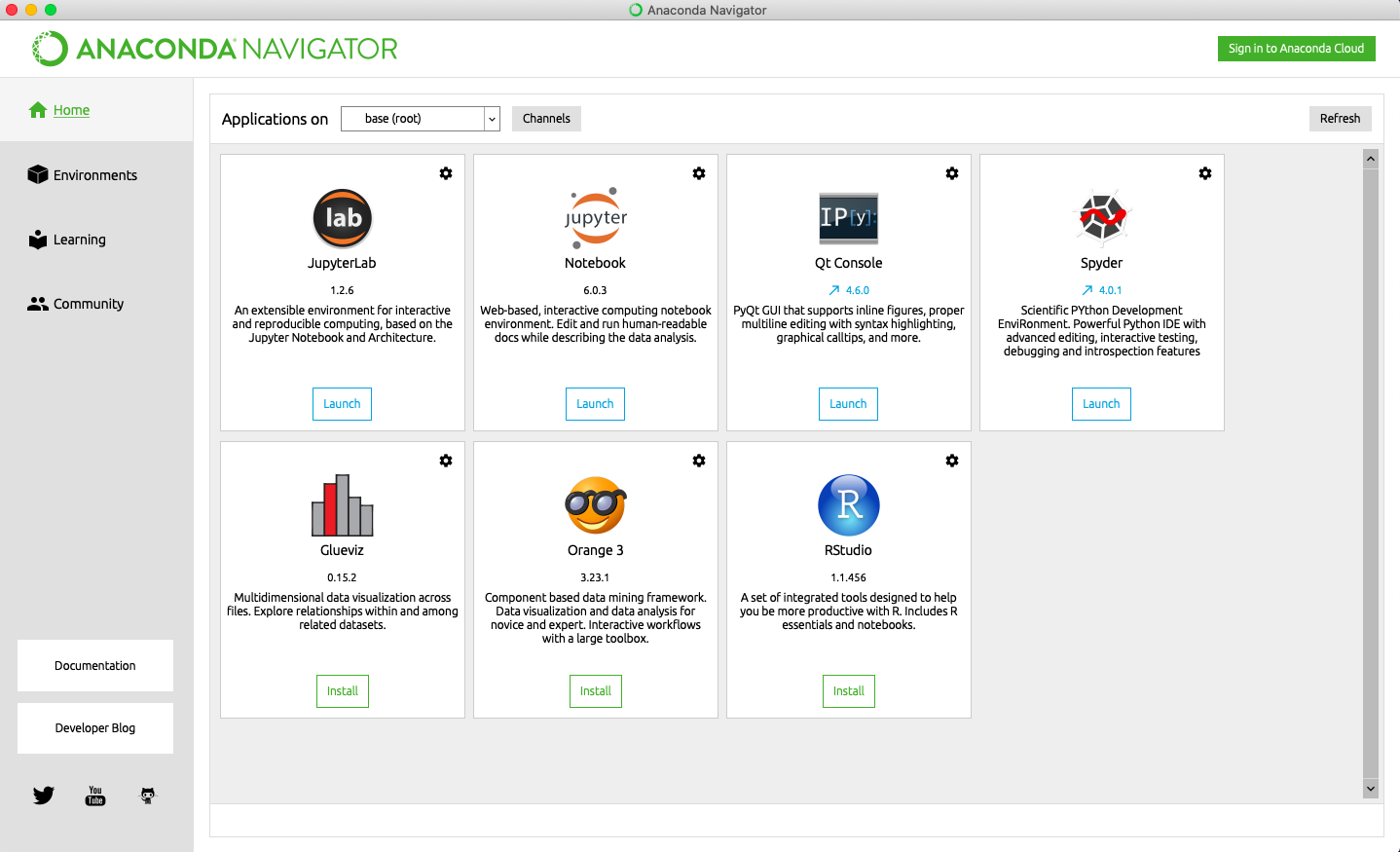Click the applications list vertical scrollbar
Screen dimensions: 1400x852
point(1371,474)
